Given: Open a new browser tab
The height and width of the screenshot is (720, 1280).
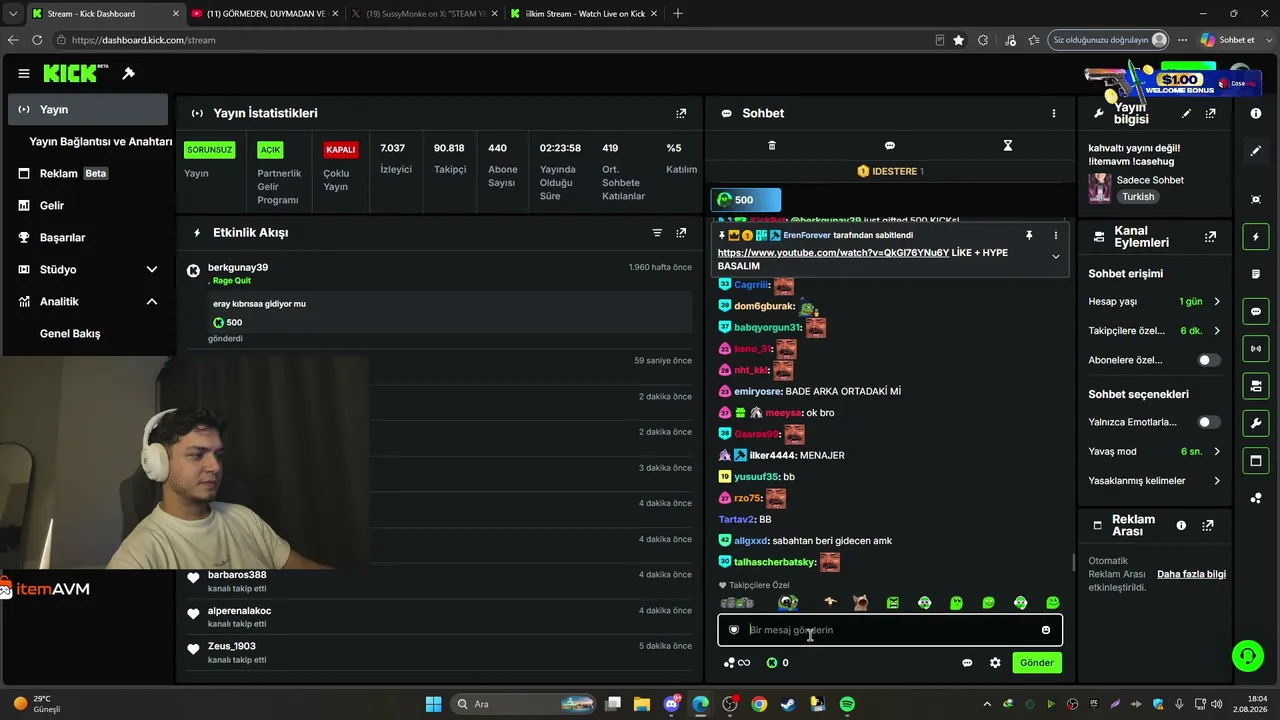Looking at the screenshot, I should point(678,14).
